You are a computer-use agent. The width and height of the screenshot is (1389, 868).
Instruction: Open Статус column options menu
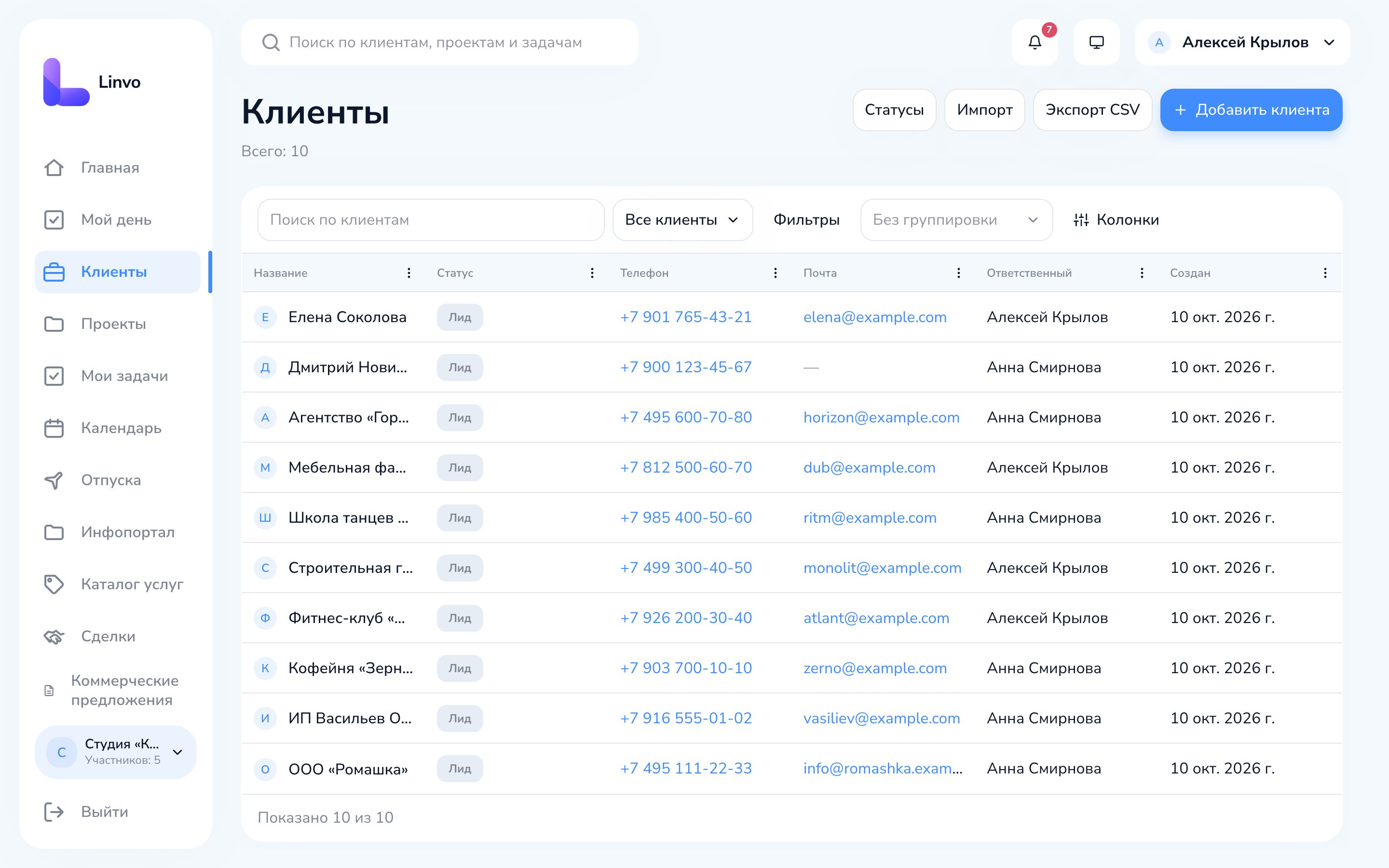592,273
